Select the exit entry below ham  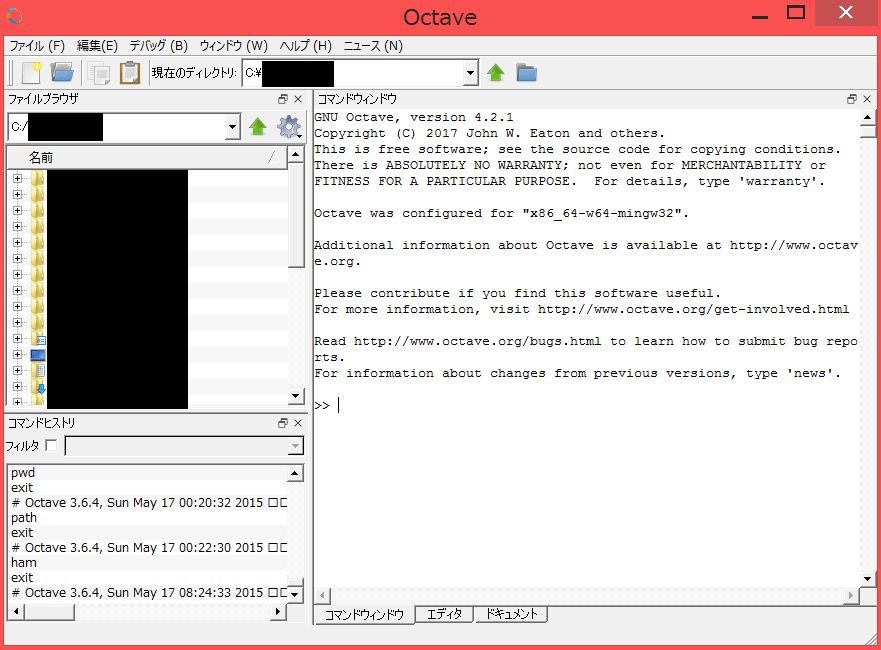(148, 578)
